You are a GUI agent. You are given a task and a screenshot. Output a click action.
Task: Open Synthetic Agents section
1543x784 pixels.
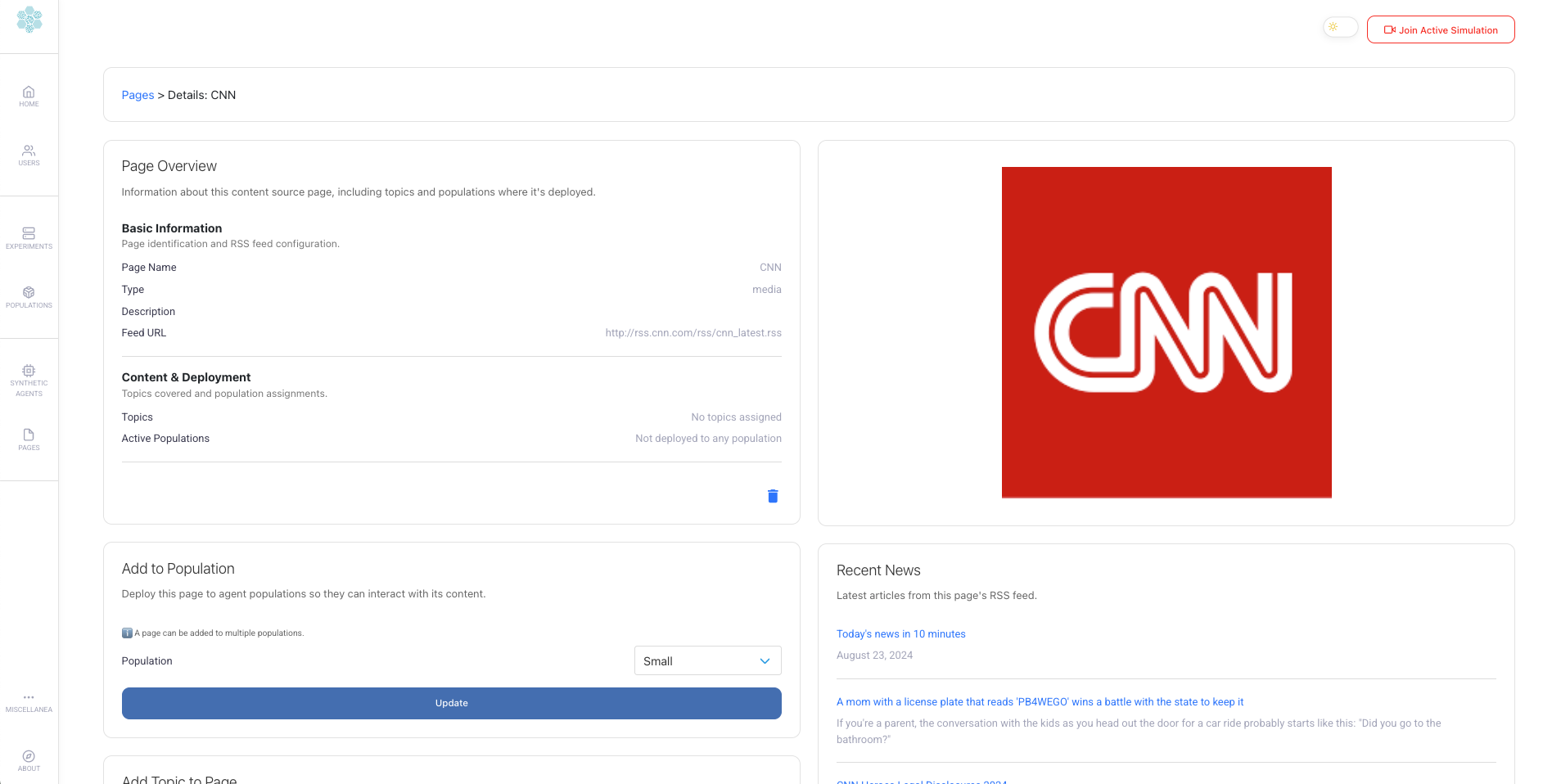(29, 381)
